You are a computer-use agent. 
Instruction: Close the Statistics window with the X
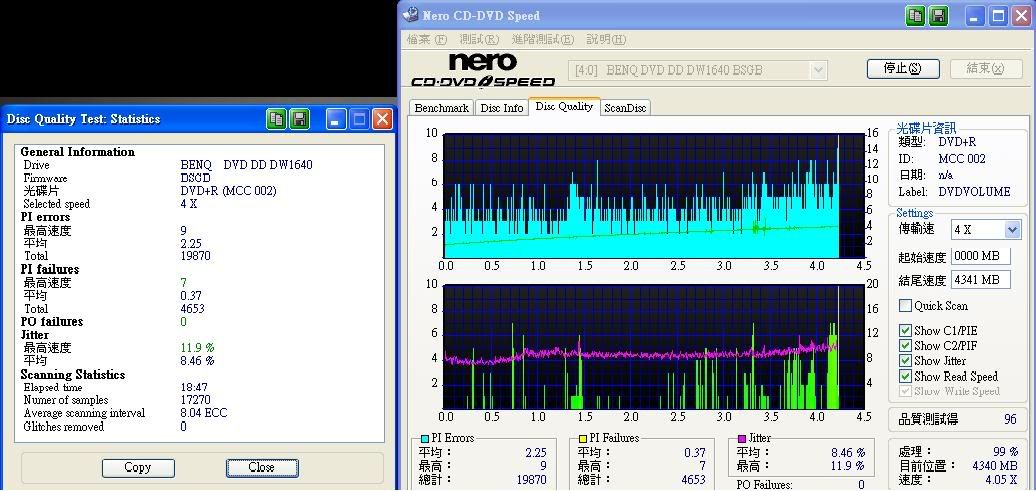[x=382, y=119]
